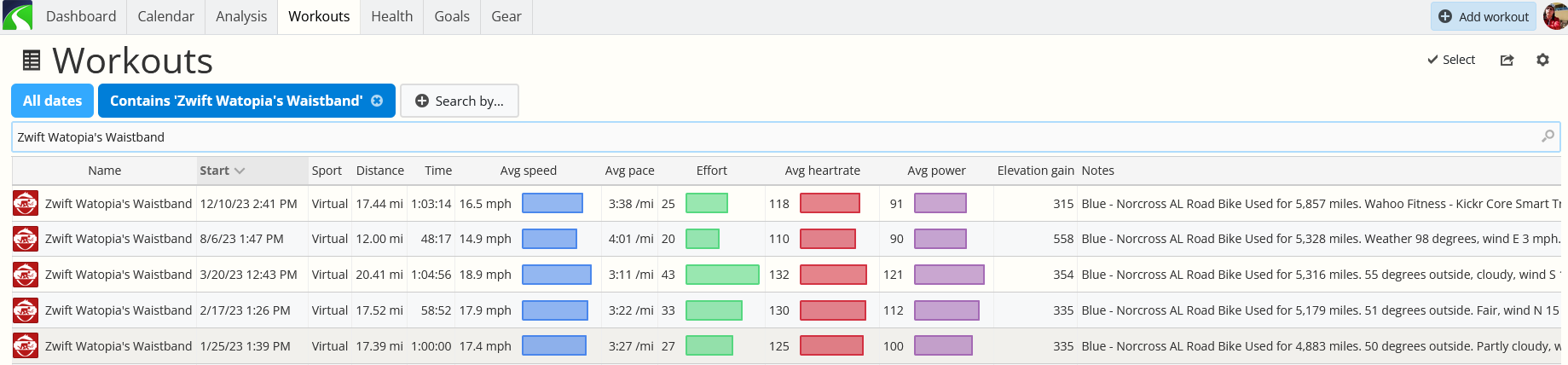Remove the 'Zwift Watopia's Waistband' filter

pyautogui.click(x=377, y=101)
